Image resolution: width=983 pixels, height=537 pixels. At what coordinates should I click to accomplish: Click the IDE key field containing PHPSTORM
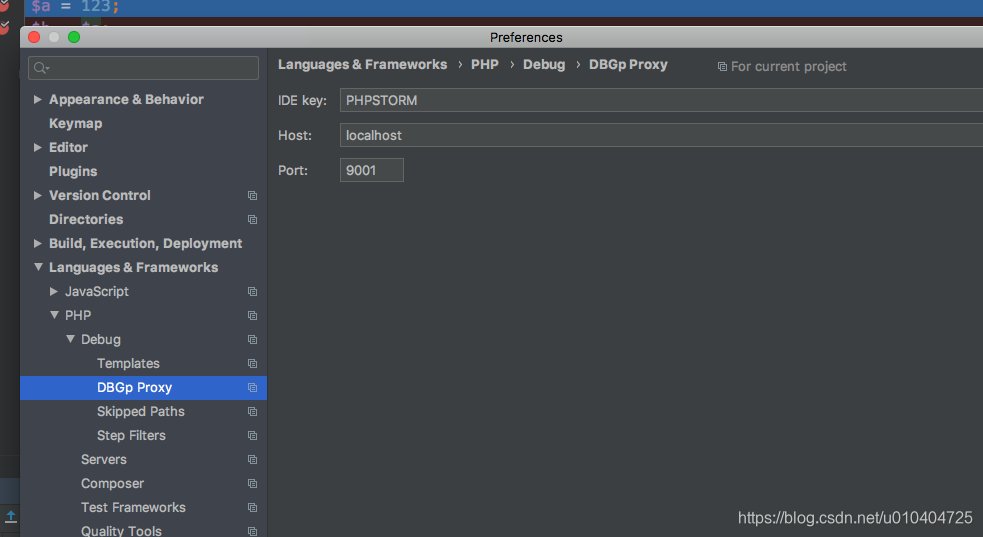pyautogui.click(x=661, y=100)
